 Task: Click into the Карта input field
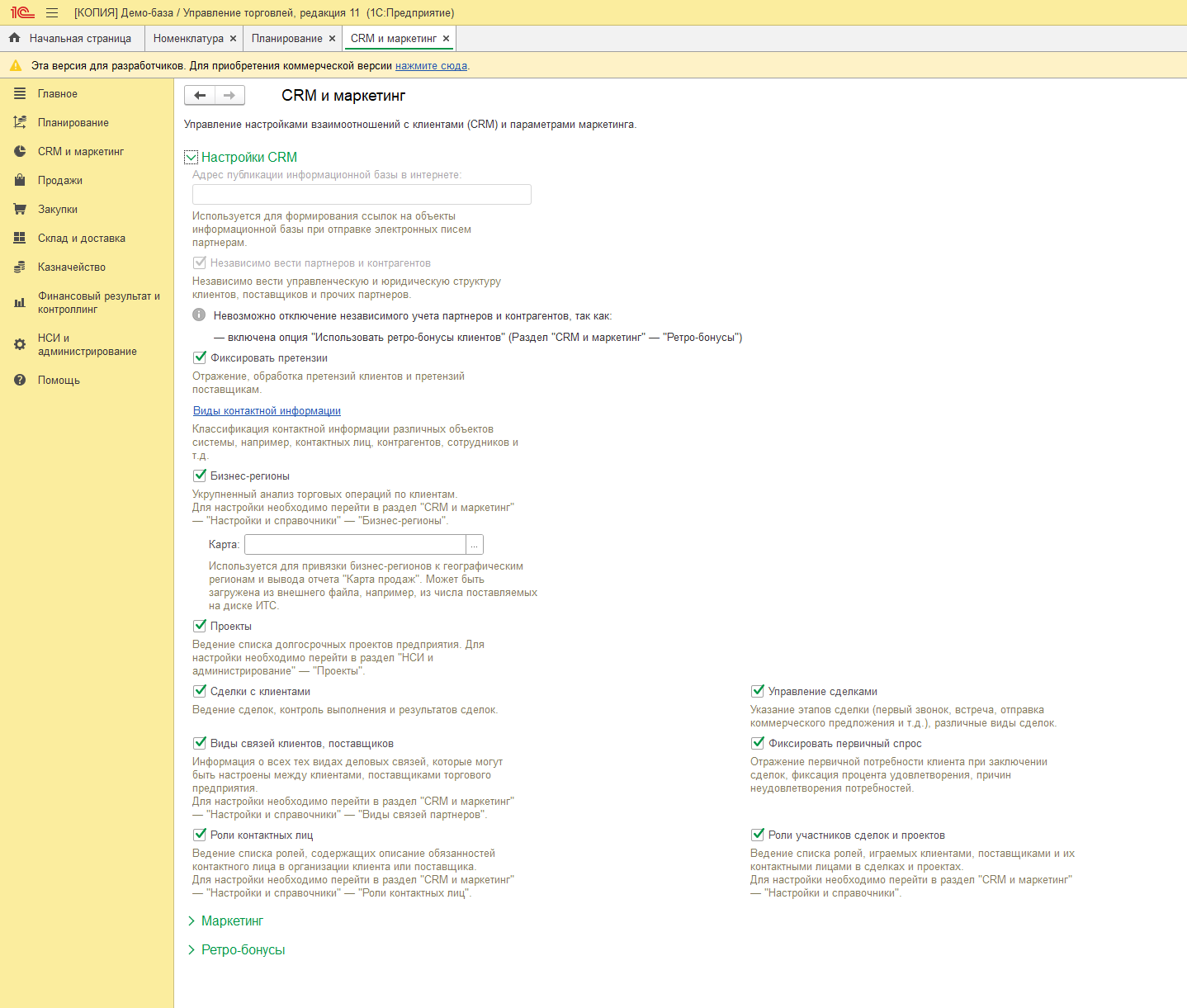point(355,545)
